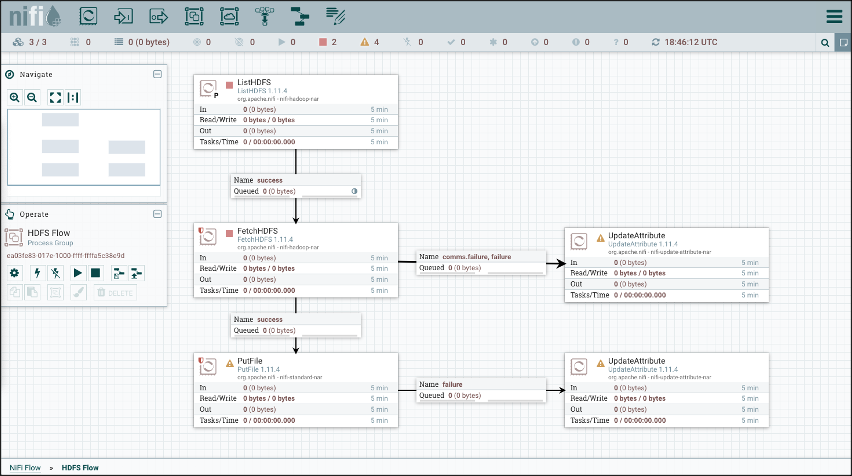This screenshot has width=852, height=476.
Task: Select the Funnel component icon
Action: coord(265,16)
